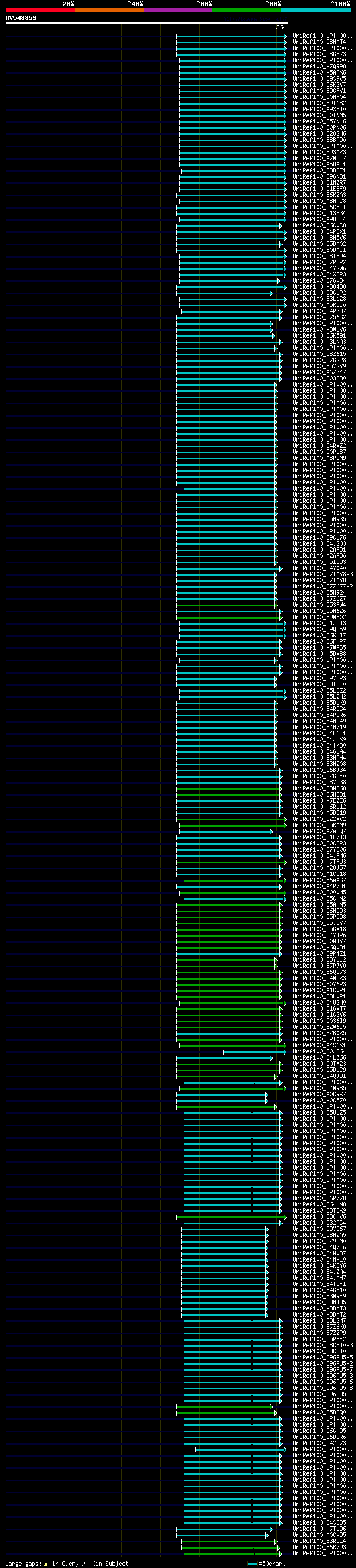356x1568 pixels.
Task: Click hit label UniRef100_Q4N985
Action: click(319, 1088)
